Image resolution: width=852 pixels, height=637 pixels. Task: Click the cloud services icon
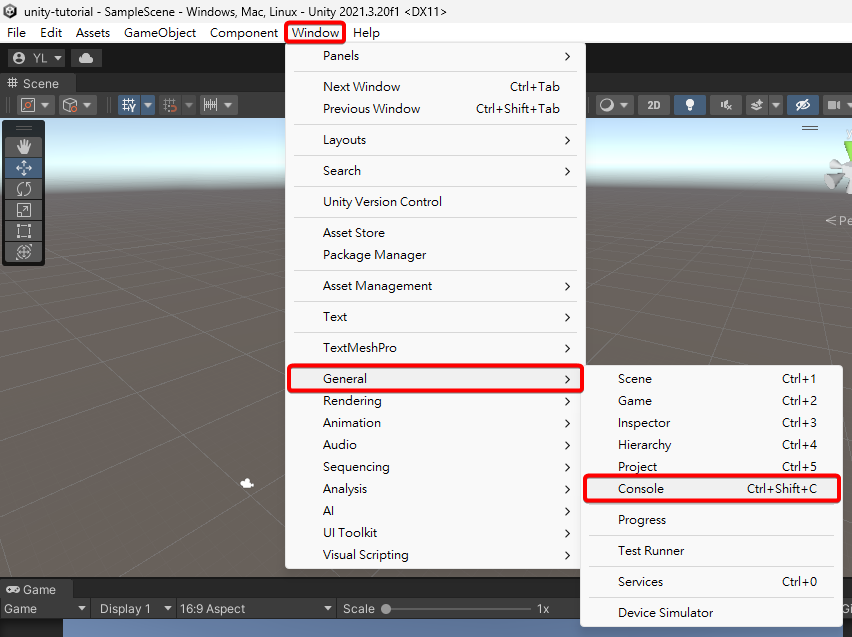point(86,58)
